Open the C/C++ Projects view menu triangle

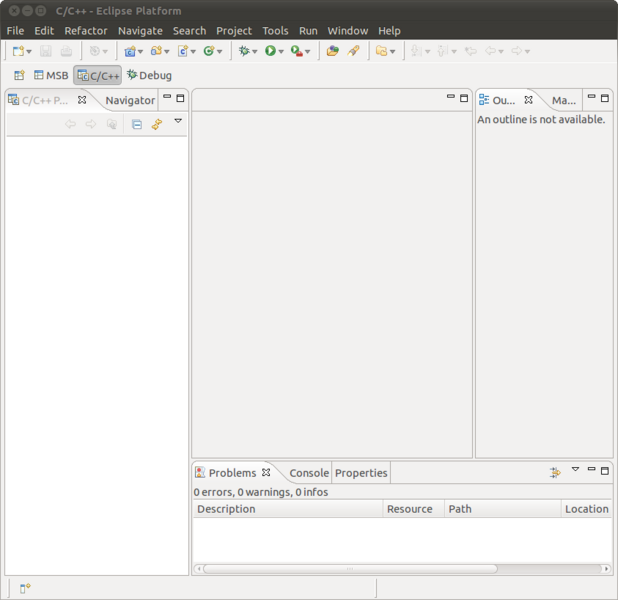(x=178, y=121)
